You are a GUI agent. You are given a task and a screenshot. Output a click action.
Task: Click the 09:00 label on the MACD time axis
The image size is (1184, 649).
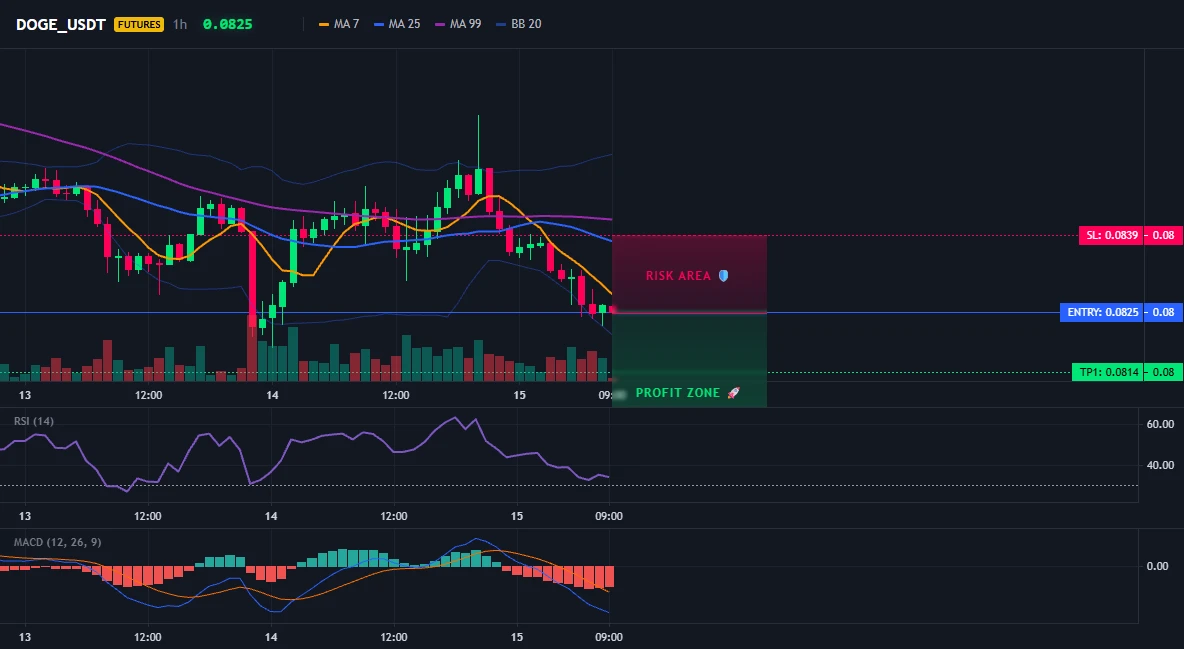tap(609, 637)
